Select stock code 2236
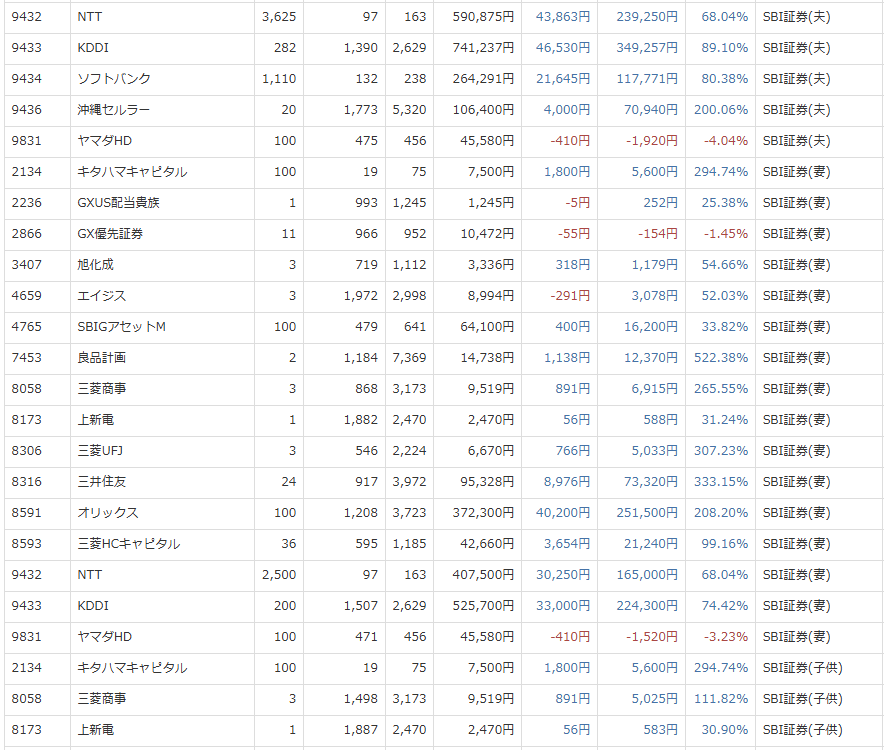 click(x=26, y=203)
